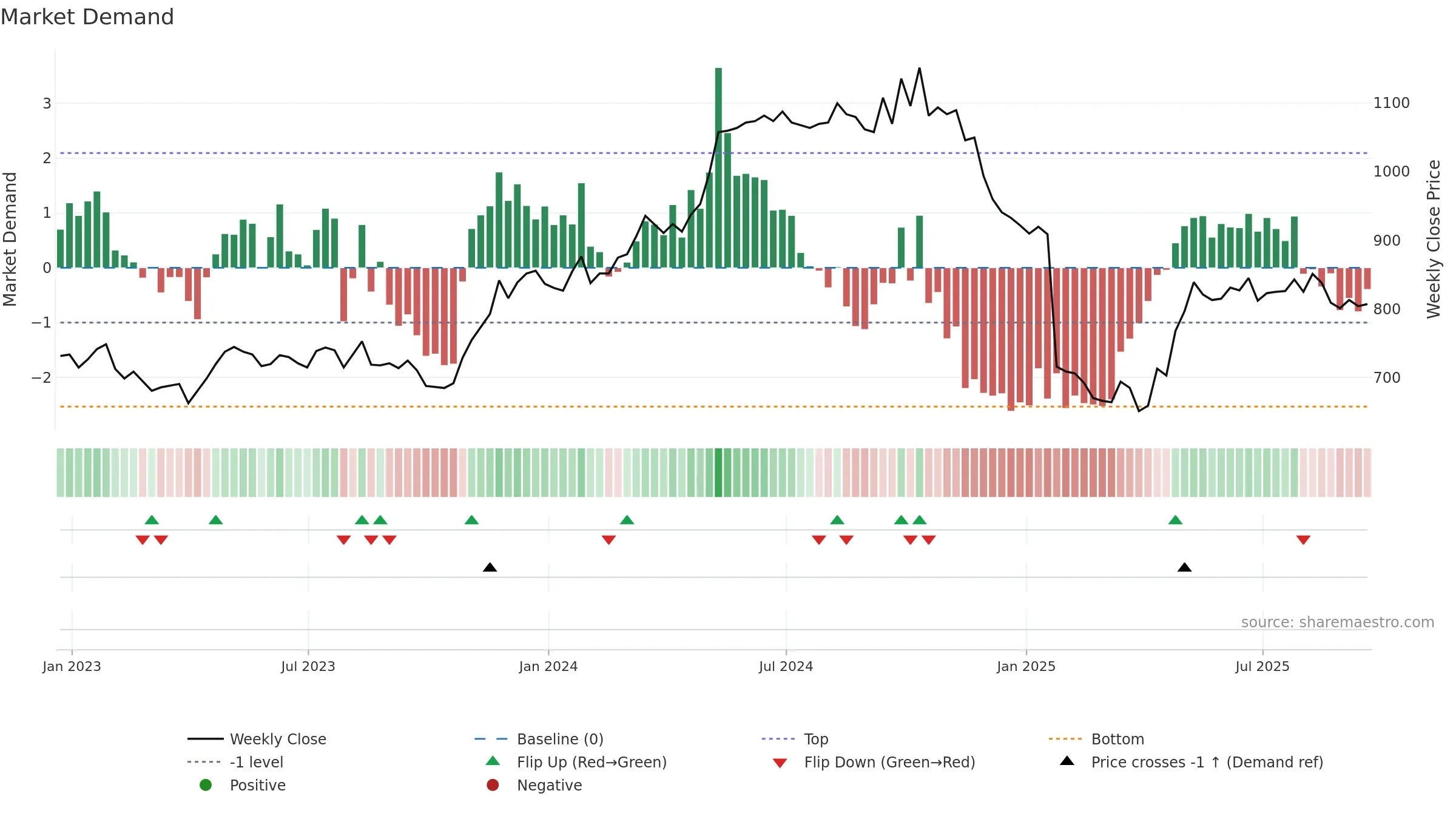This screenshot has height=819, width=1456.
Task: Click the tallest green demand bar near 3.6
Action: point(718,167)
